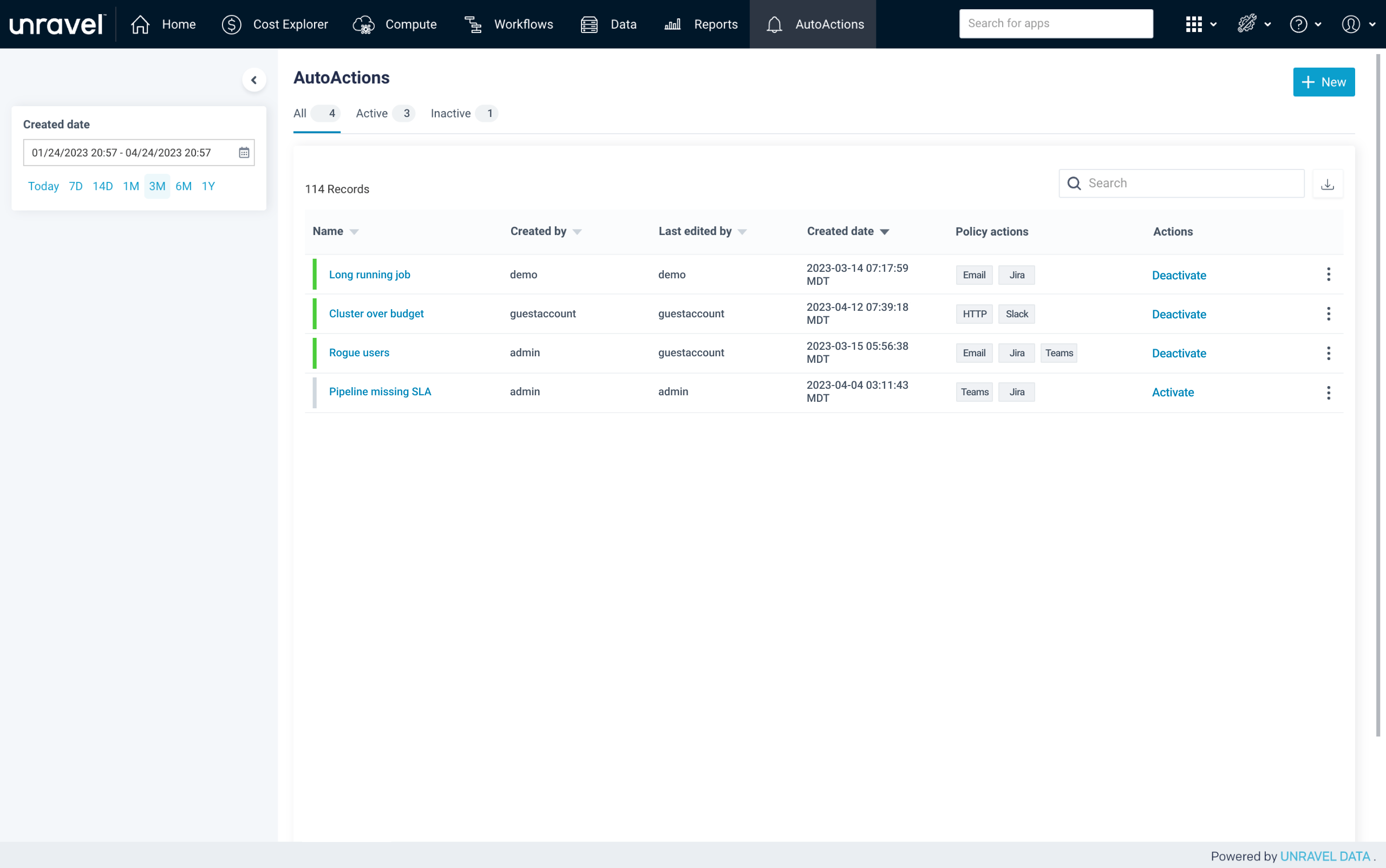Open the user profile icon menu

click(1350, 24)
